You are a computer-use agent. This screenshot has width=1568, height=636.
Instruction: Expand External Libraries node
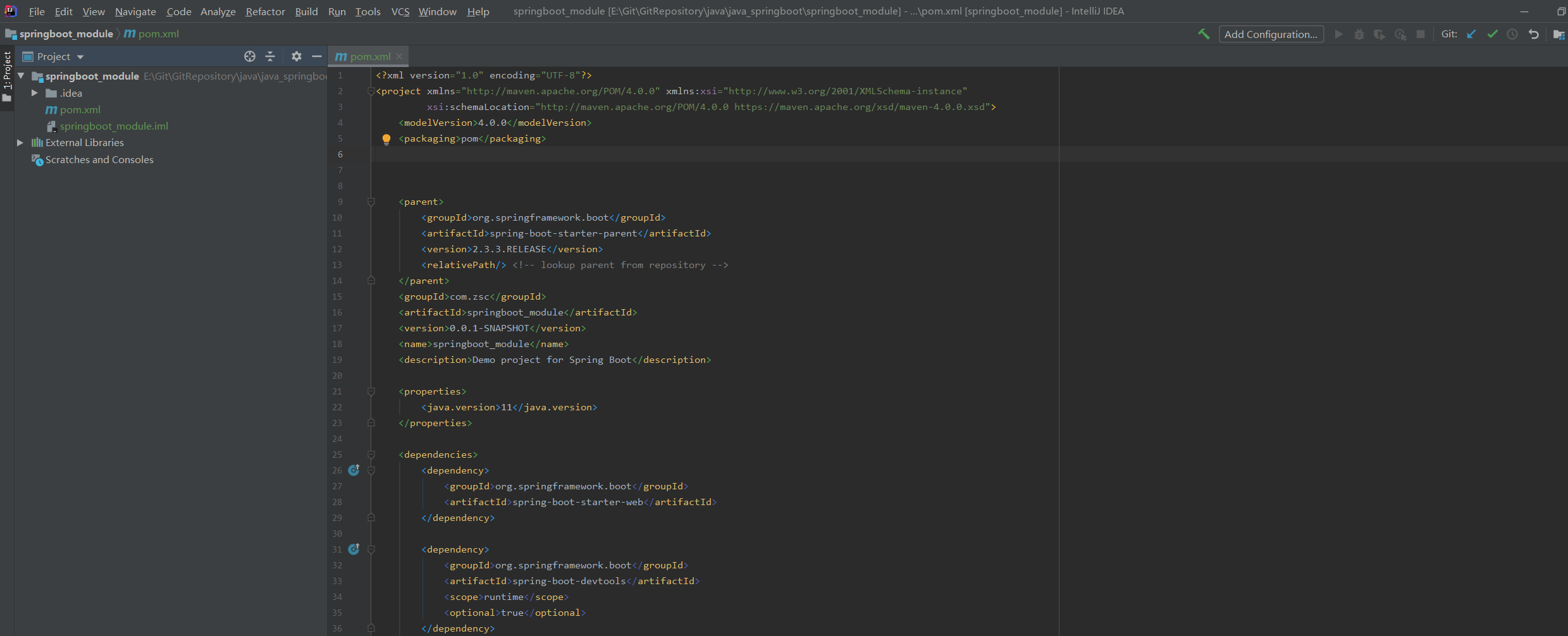[20, 142]
